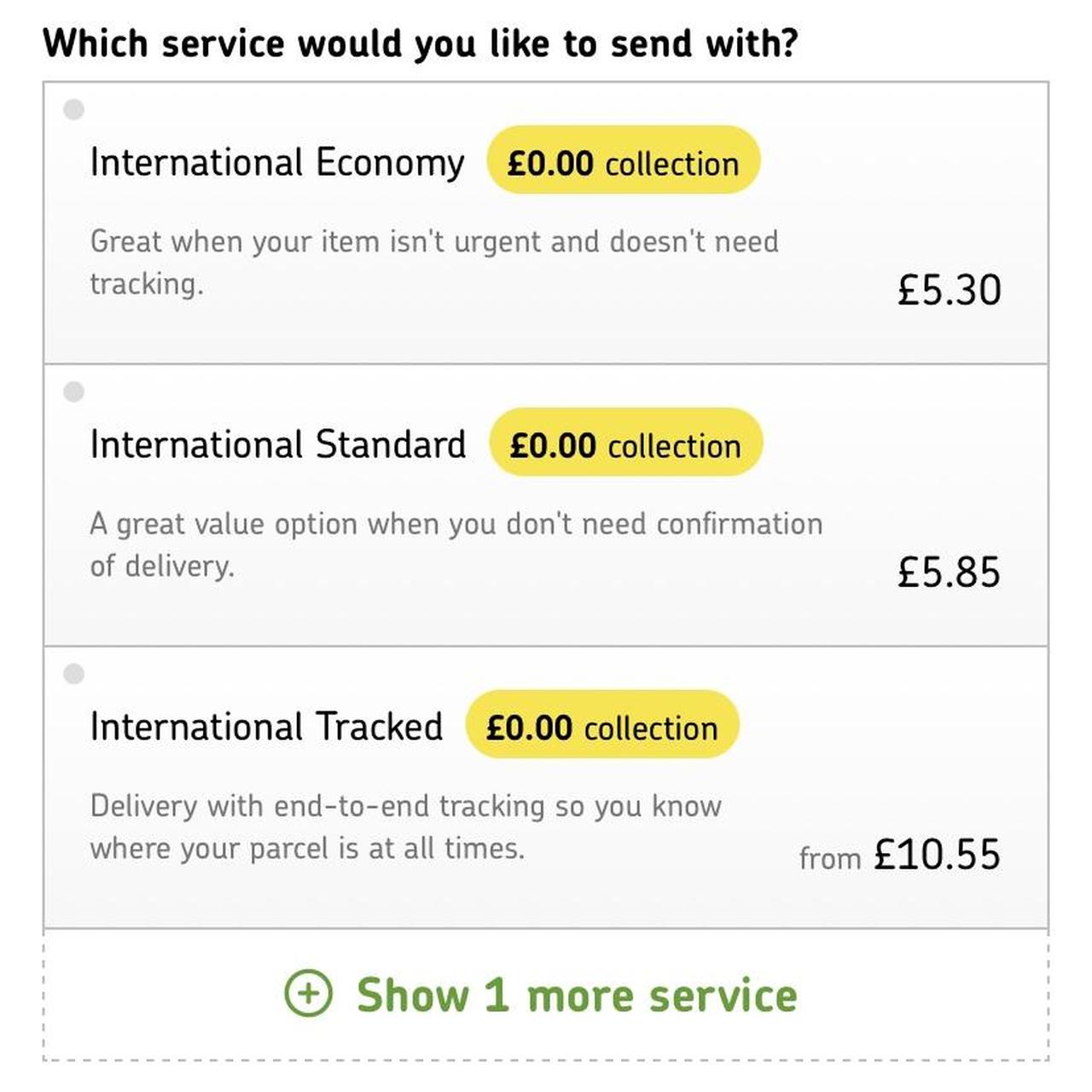Click the word 'from' before the Tracked price
The width and height of the screenshot is (1092, 1092).
(829, 858)
